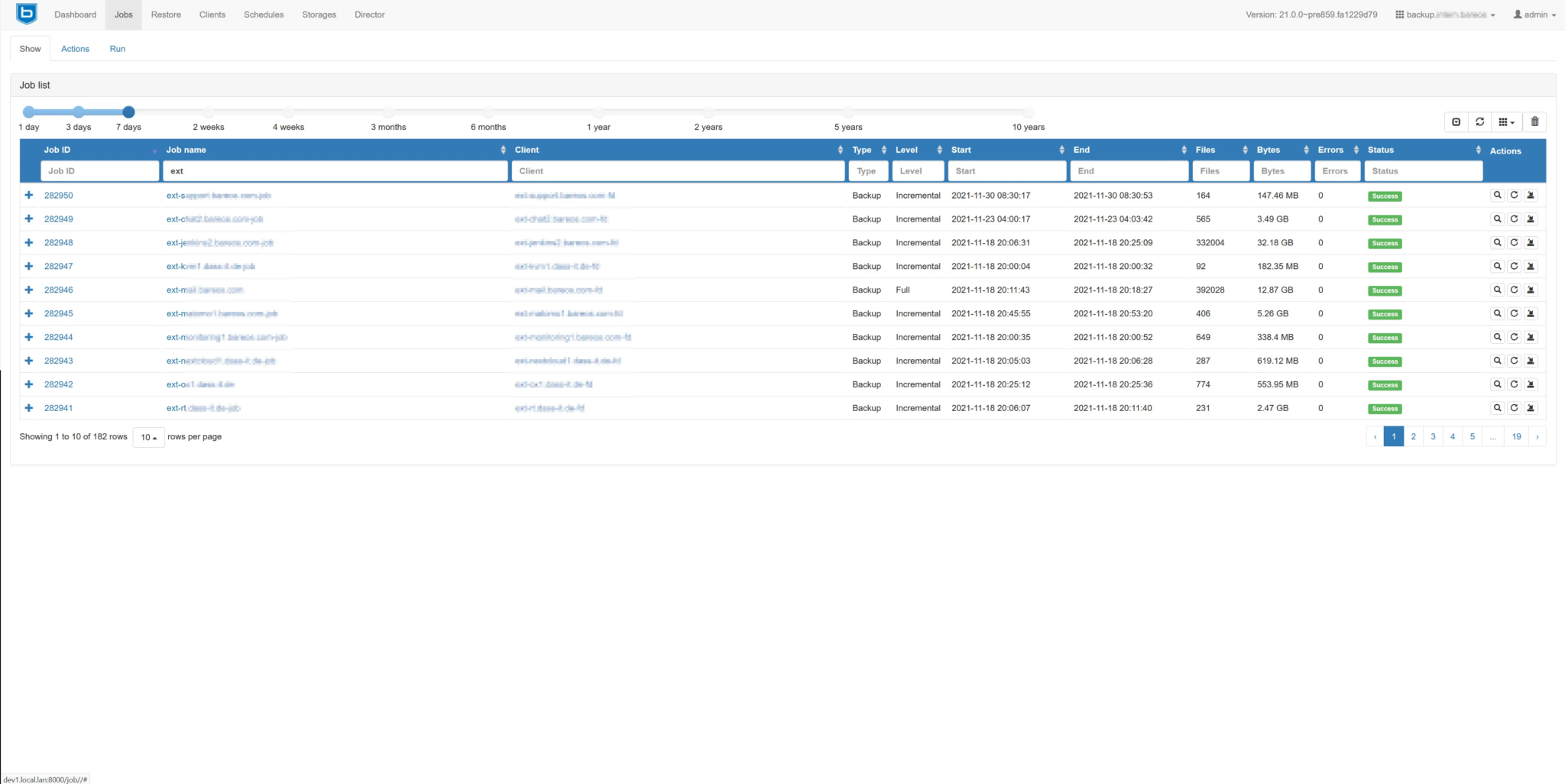Click magnifier icon for job 282946
The width and height of the screenshot is (1565, 784).
[1497, 290]
